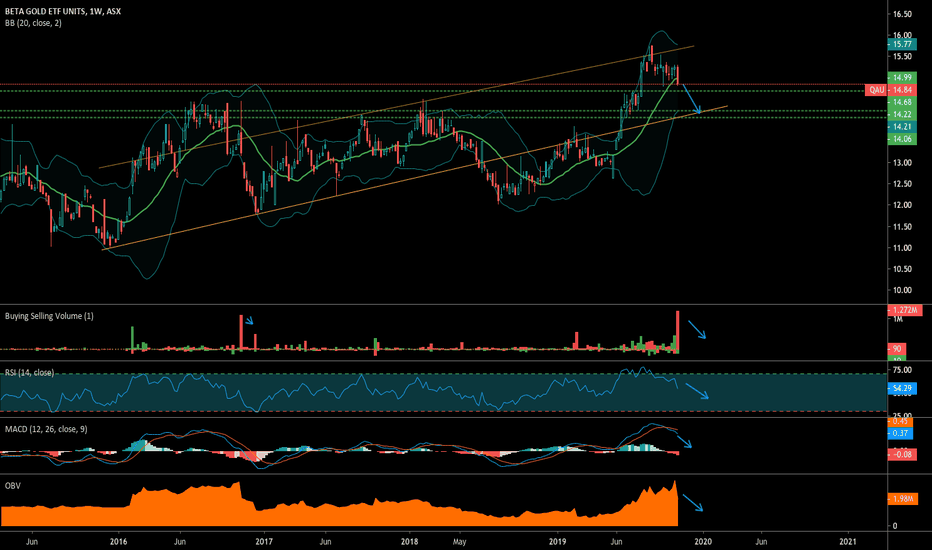Select the 1.272M volume value label
Image resolution: width=932 pixels, height=550 pixels.
(x=905, y=310)
